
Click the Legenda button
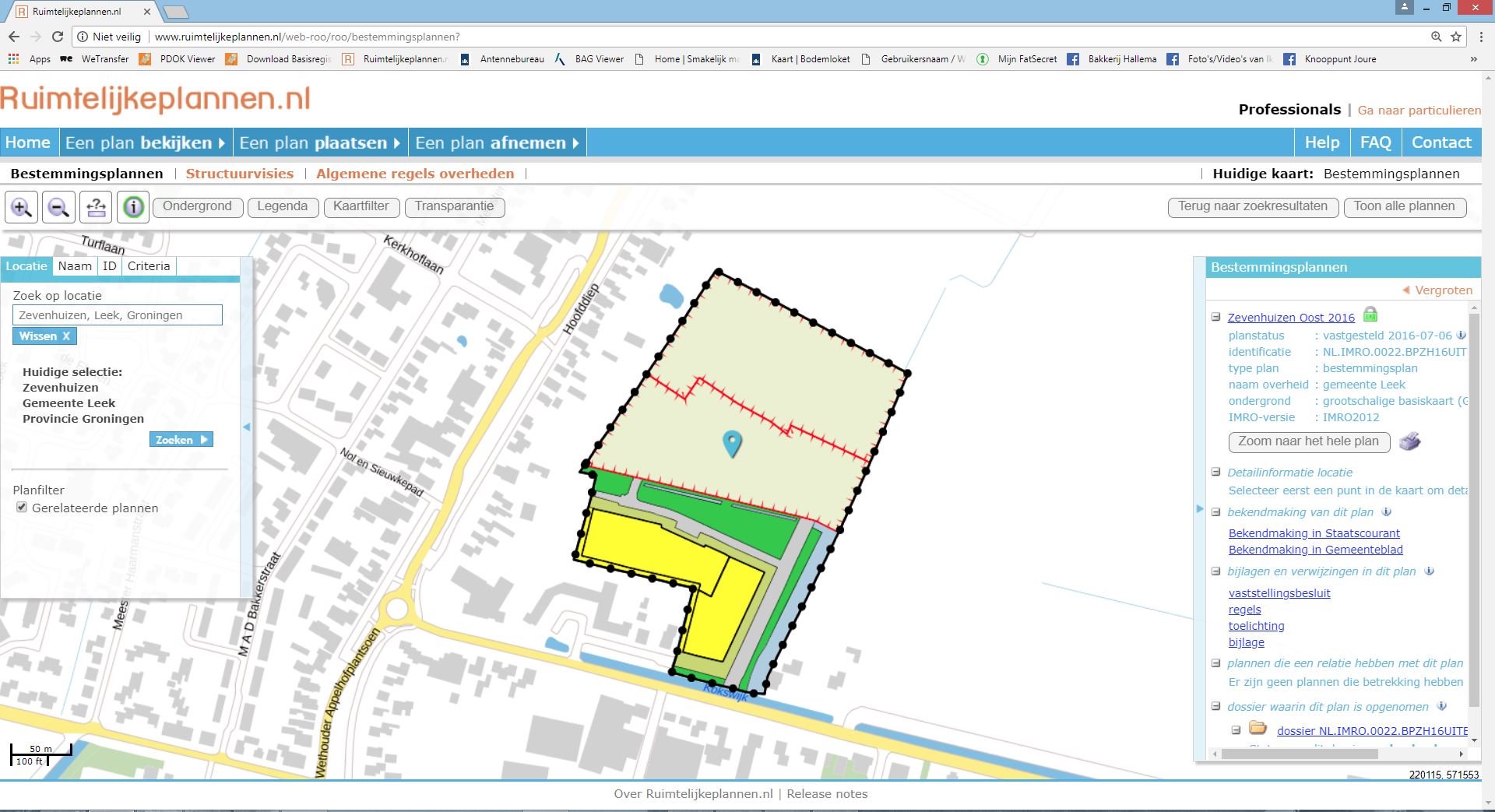tap(283, 207)
